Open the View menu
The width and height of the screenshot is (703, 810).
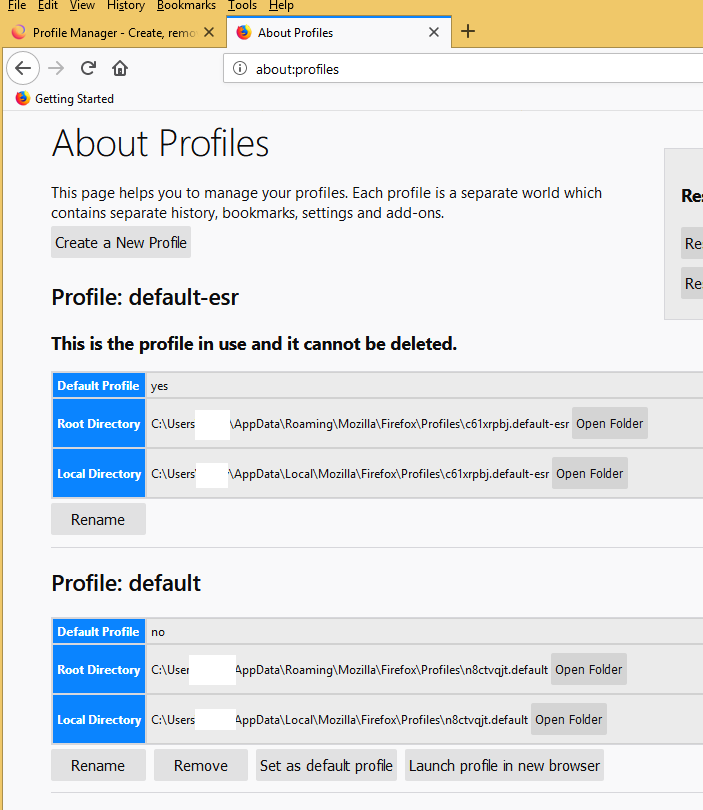(x=82, y=6)
